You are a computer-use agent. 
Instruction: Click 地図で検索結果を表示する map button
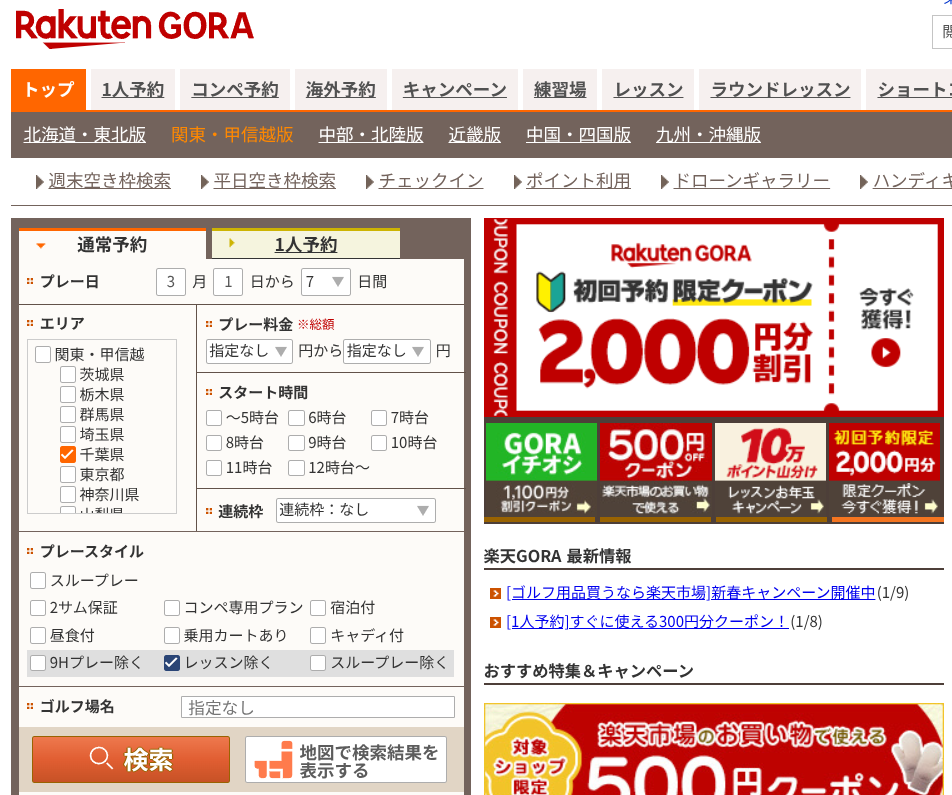tap(345, 759)
